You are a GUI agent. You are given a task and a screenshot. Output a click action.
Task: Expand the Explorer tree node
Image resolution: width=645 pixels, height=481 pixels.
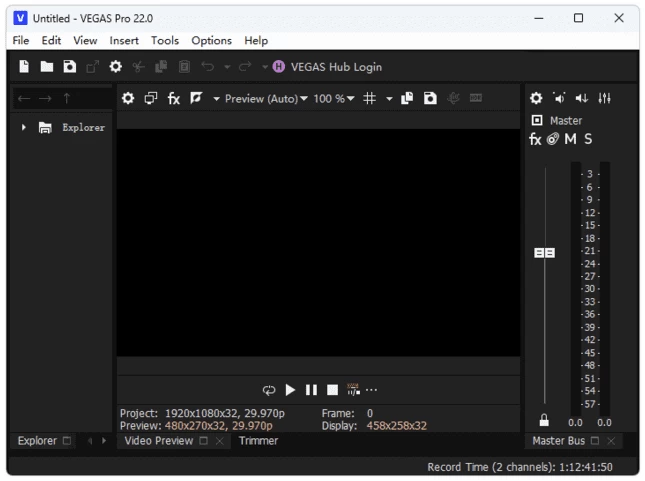tap(24, 128)
